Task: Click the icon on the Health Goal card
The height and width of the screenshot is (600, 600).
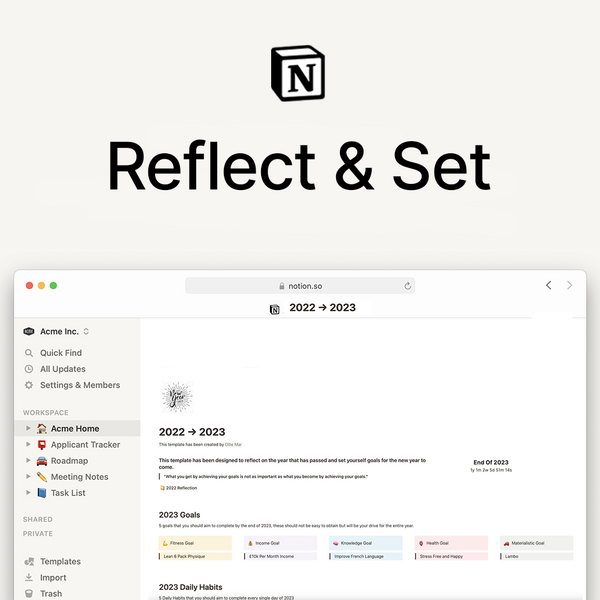Action: click(421, 543)
